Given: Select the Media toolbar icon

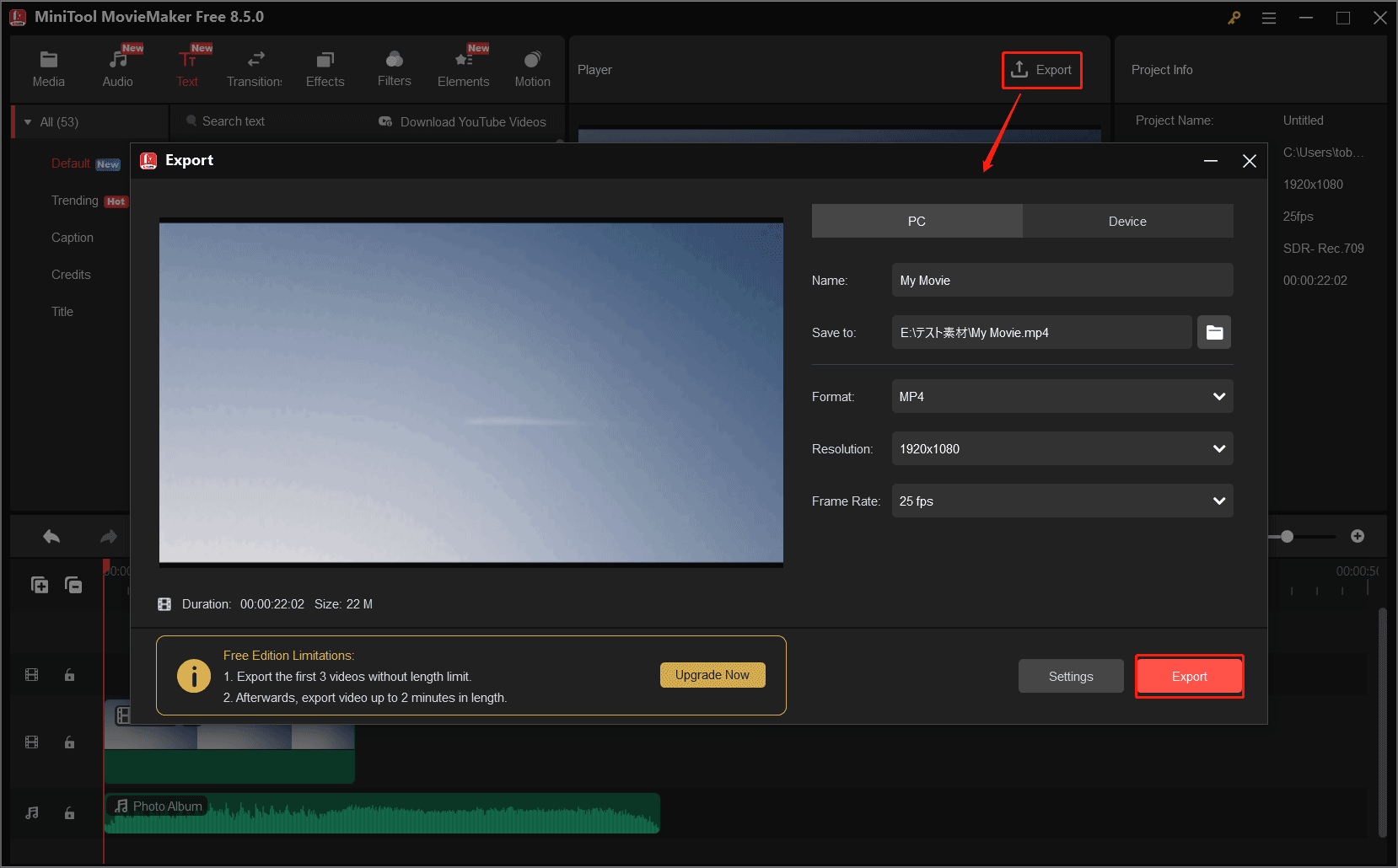Looking at the screenshot, I should pyautogui.click(x=48, y=67).
